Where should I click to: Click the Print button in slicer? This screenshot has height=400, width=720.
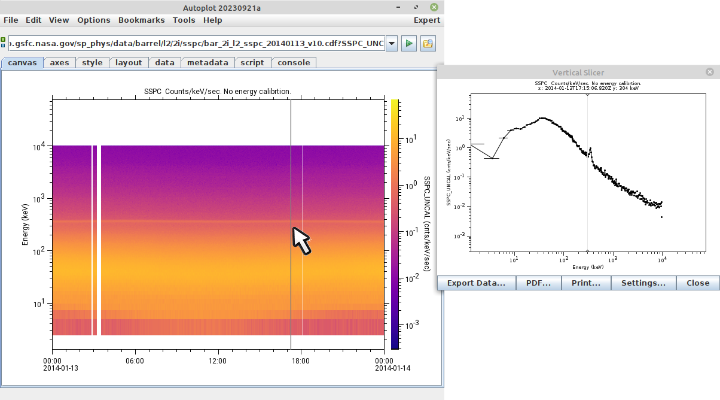[x=585, y=283]
